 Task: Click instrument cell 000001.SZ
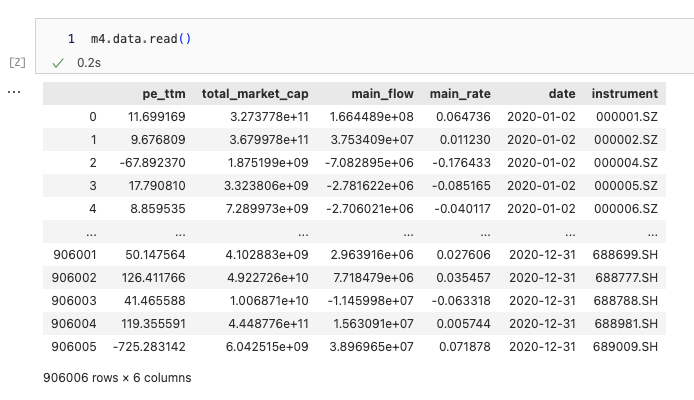[x=627, y=117]
